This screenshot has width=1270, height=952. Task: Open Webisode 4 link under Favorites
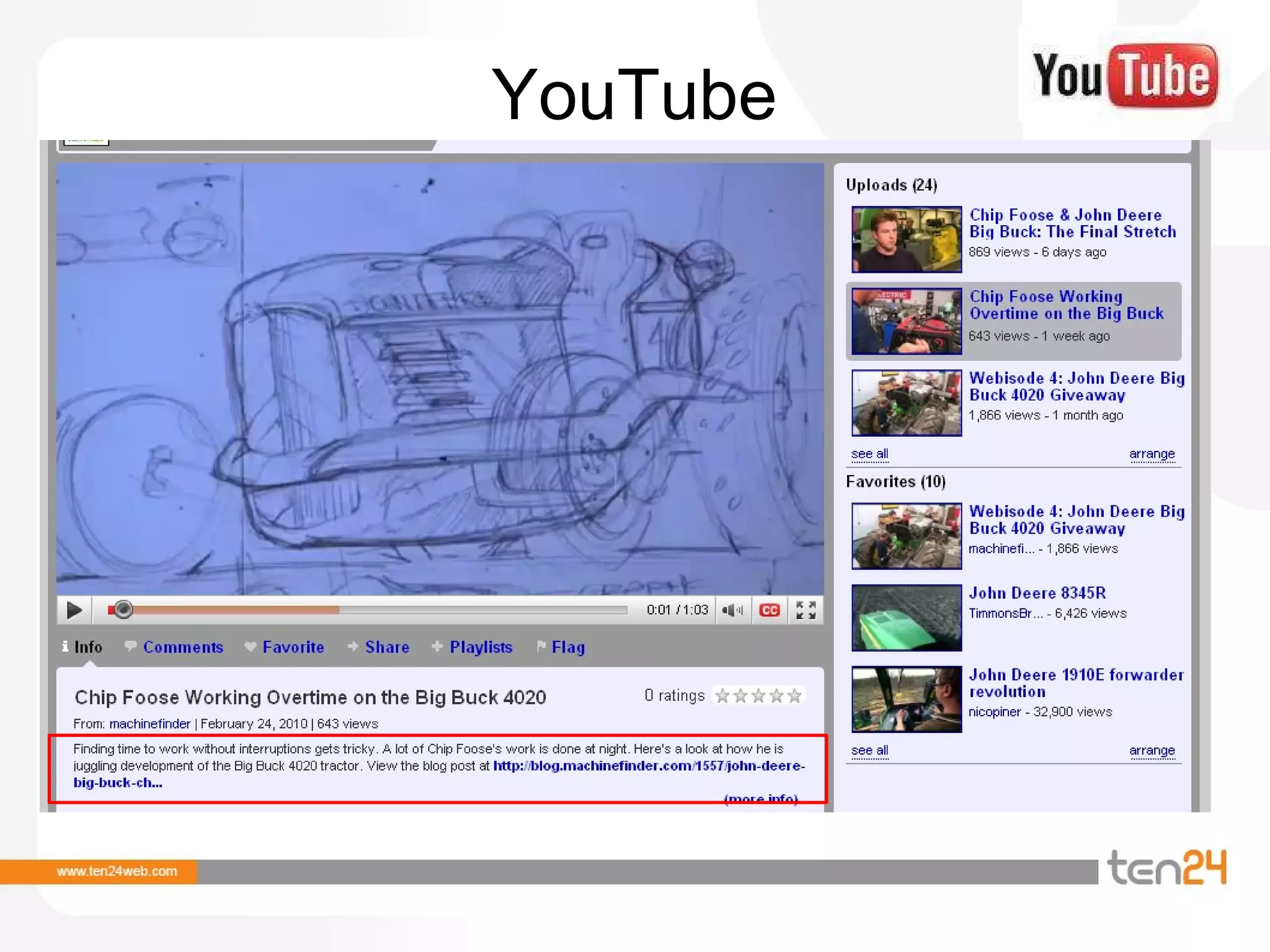(1077, 520)
